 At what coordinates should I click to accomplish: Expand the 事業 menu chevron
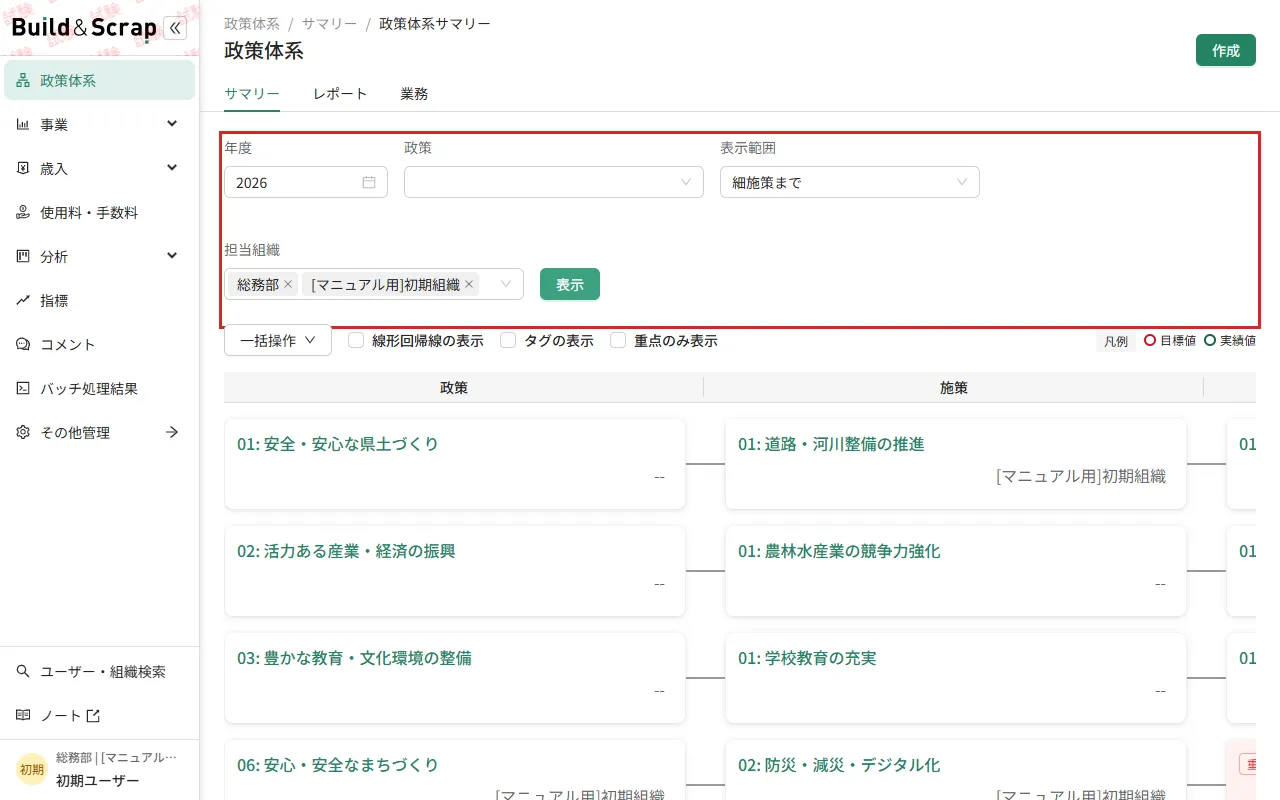pyautogui.click(x=172, y=124)
